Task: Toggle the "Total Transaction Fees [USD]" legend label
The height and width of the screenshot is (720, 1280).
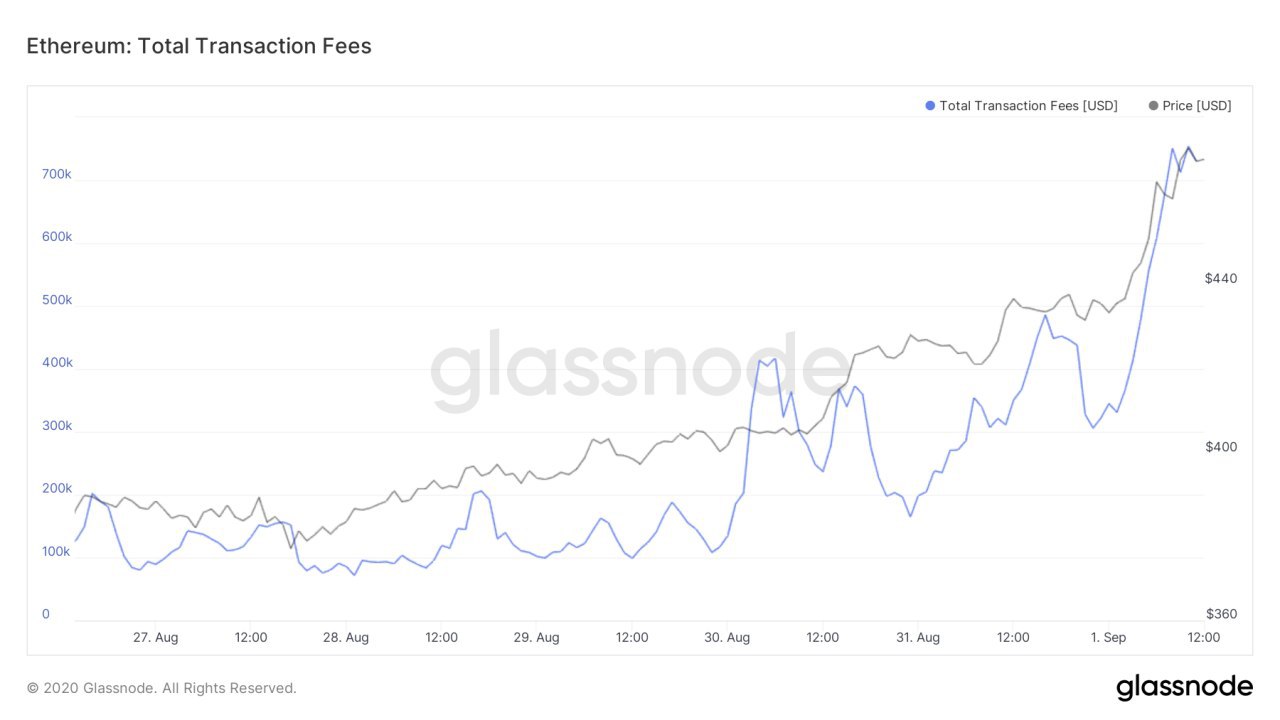Action: (x=1028, y=106)
